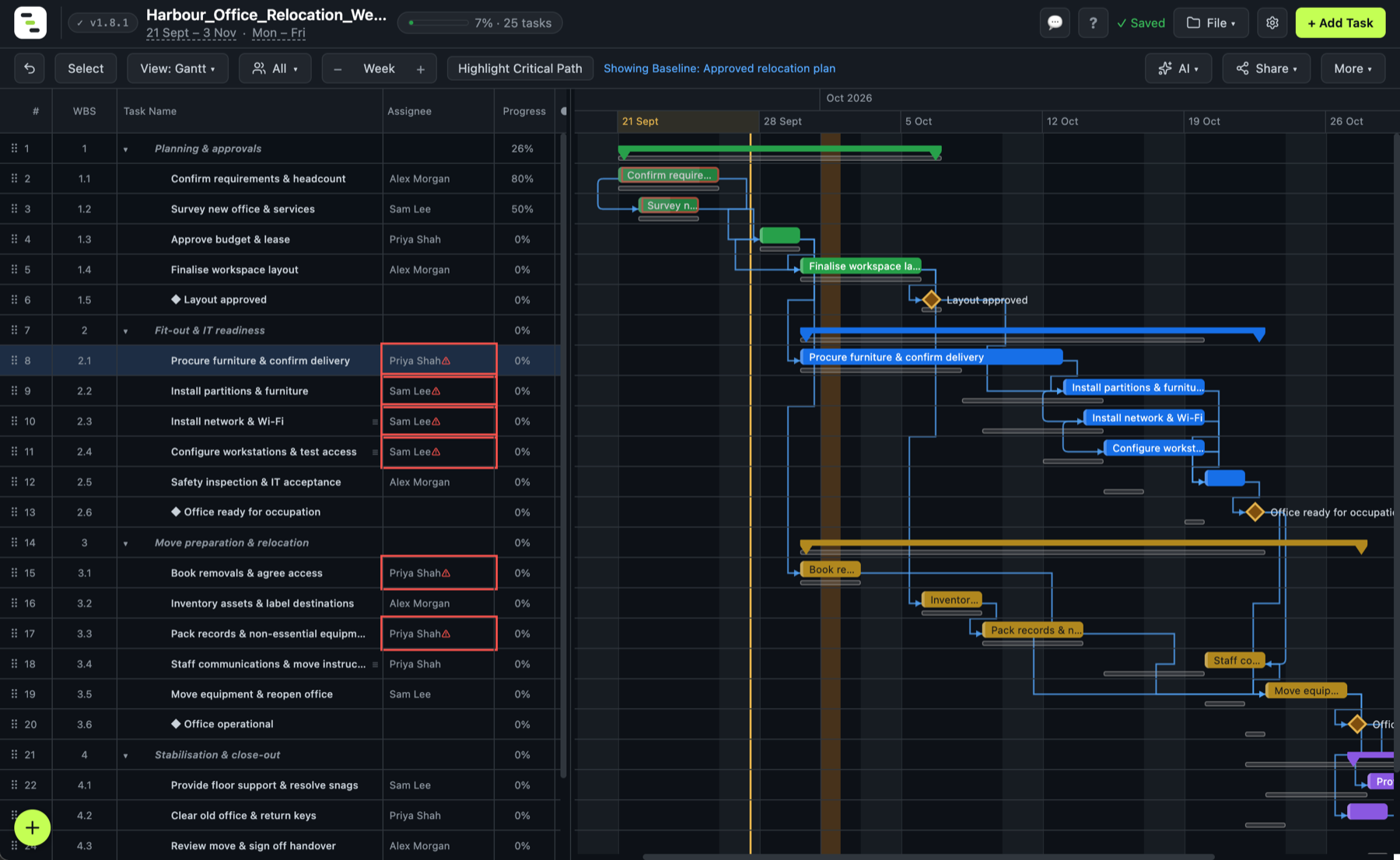Open the View: Gantt dropdown

point(177,68)
